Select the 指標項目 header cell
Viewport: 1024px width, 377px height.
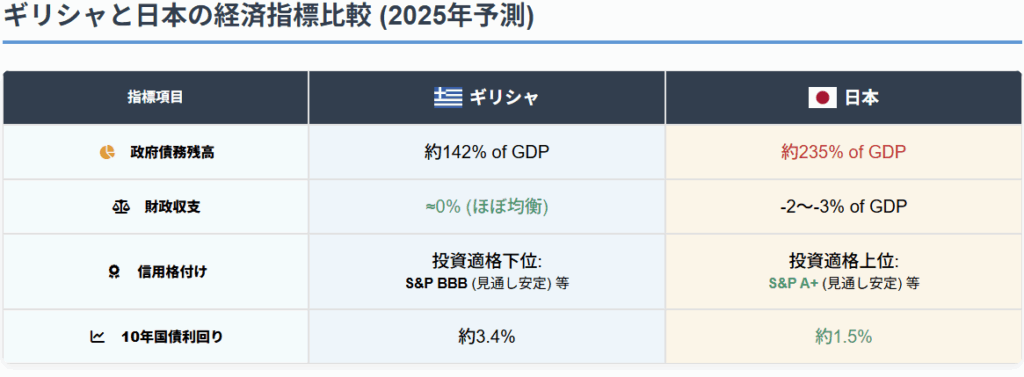click(155, 98)
